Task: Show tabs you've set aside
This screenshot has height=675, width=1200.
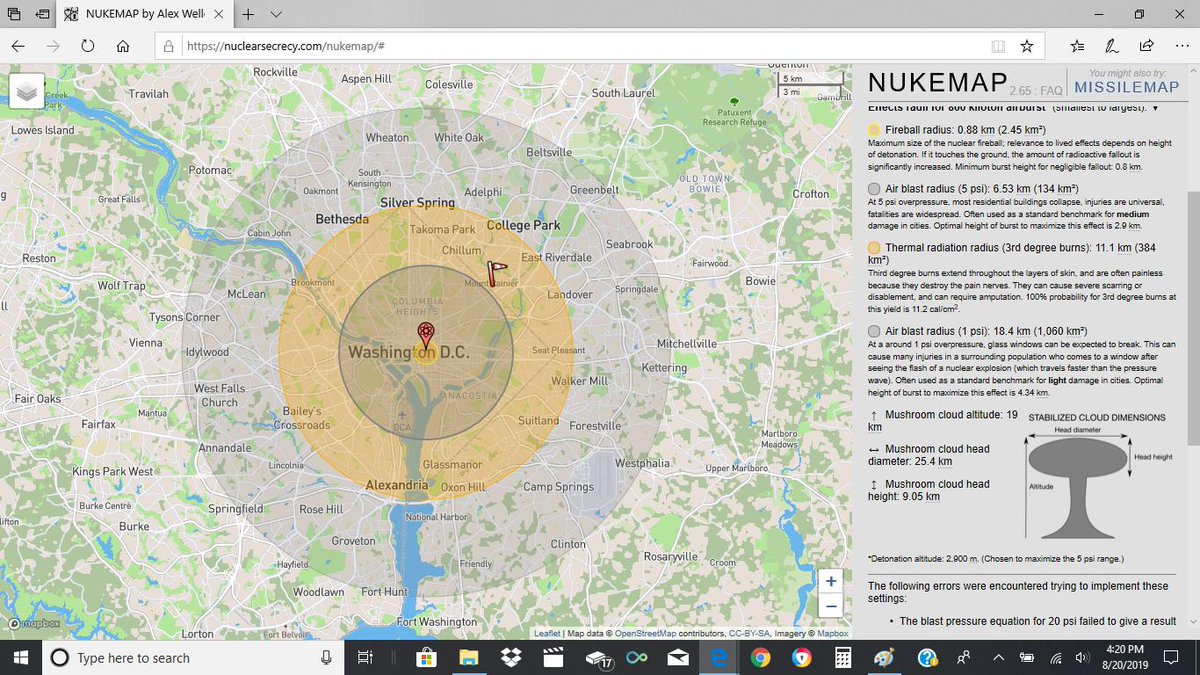Action: tap(14, 15)
